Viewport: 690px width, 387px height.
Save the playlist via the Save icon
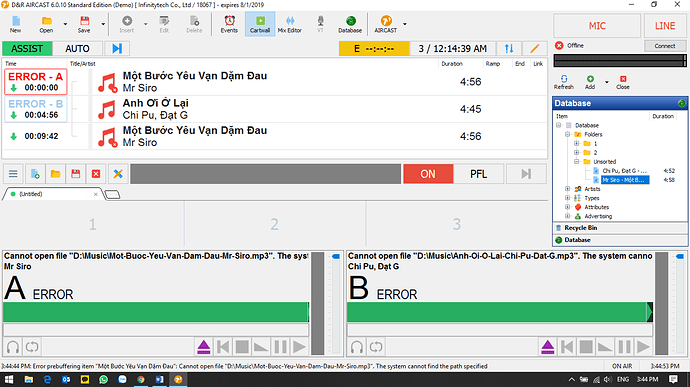[x=84, y=24]
